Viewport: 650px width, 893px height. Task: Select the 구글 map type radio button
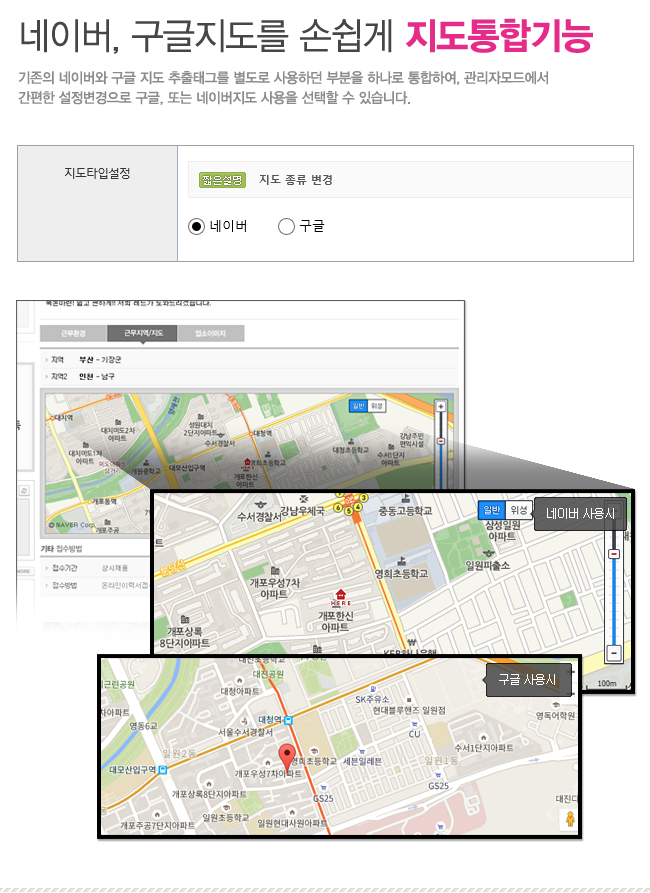[286, 227]
